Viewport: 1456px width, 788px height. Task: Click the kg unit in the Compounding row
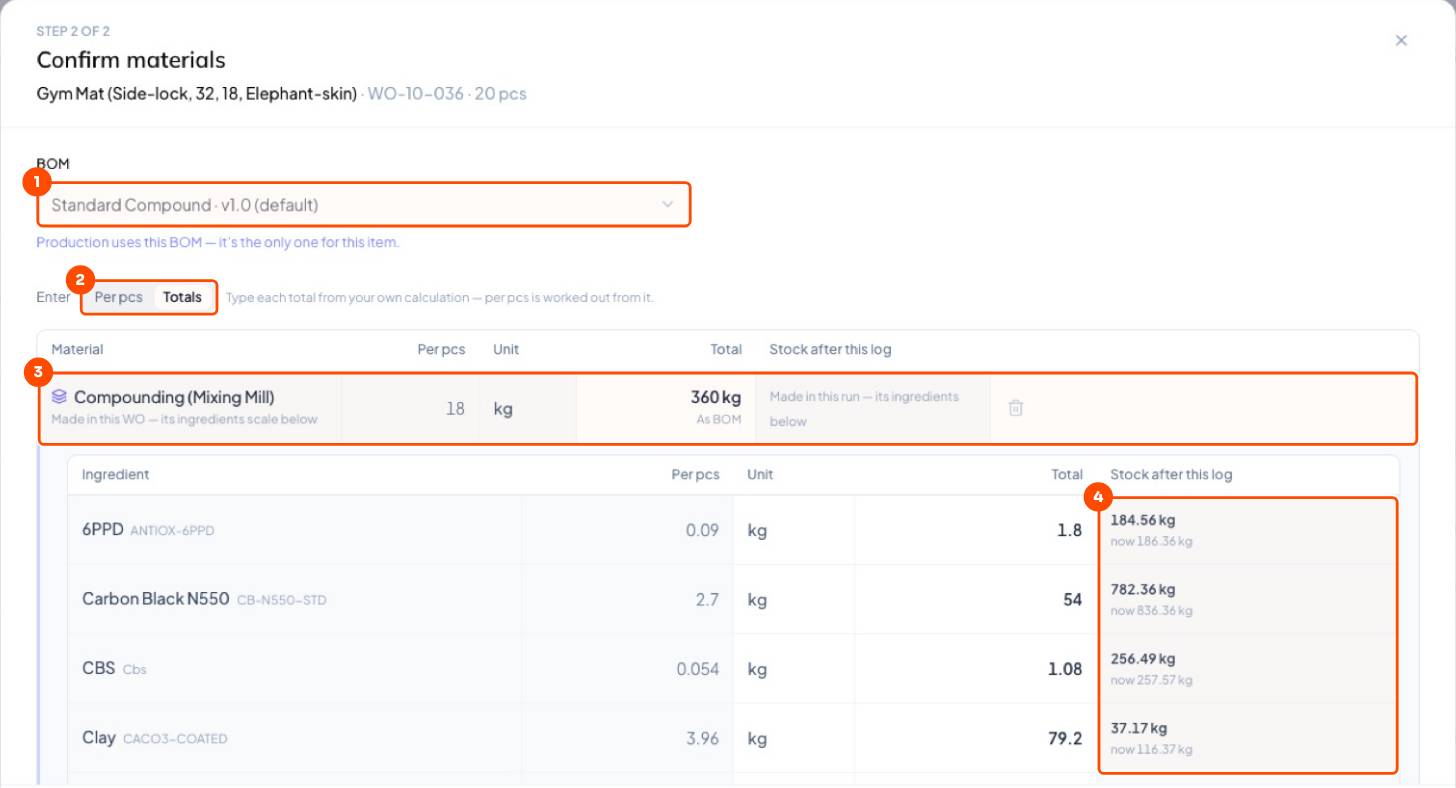tap(503, 408)
